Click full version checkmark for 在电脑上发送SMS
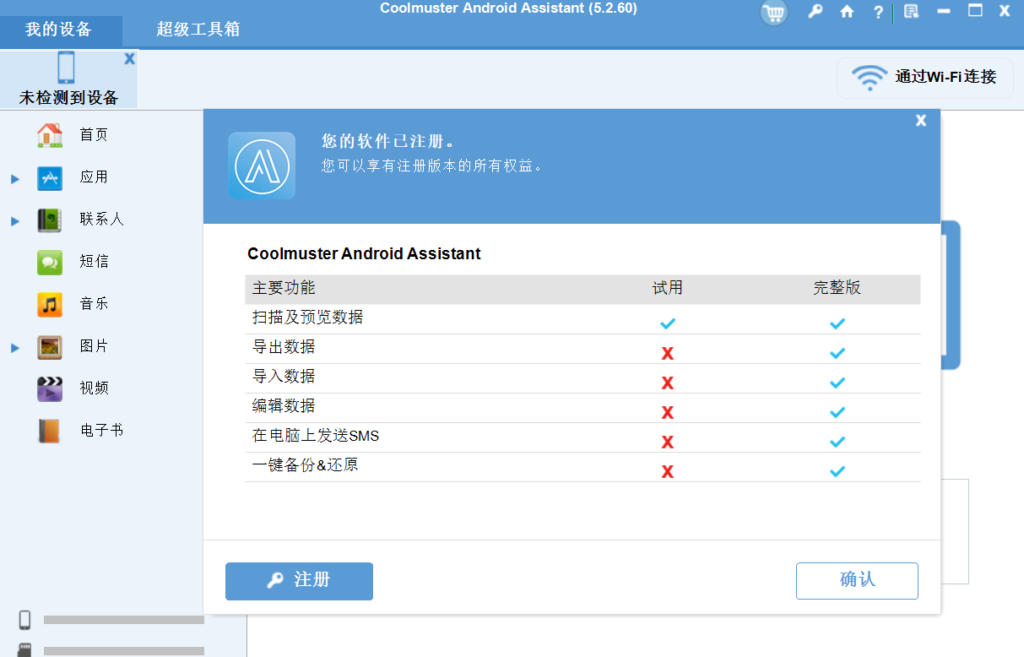The width and height of the screenshot is (1024, 657). (837, 441)
